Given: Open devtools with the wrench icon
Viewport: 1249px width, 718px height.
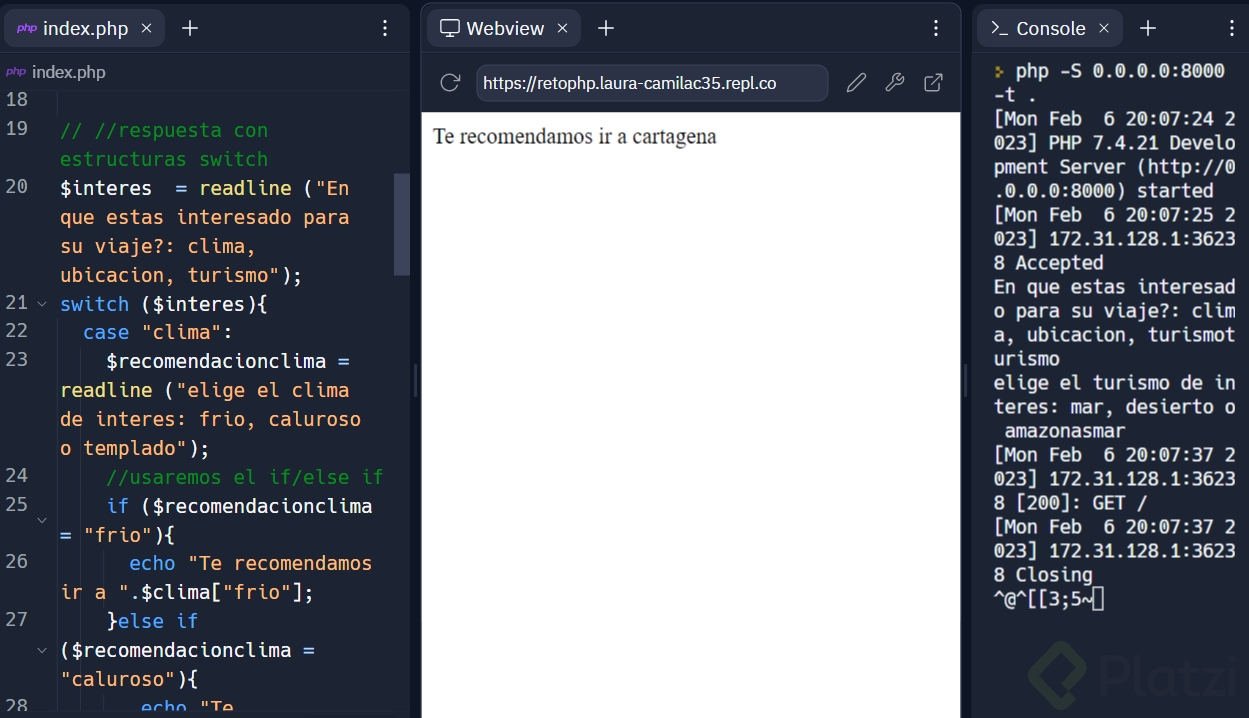Looking at the screenshot, I should click(895, 83).
